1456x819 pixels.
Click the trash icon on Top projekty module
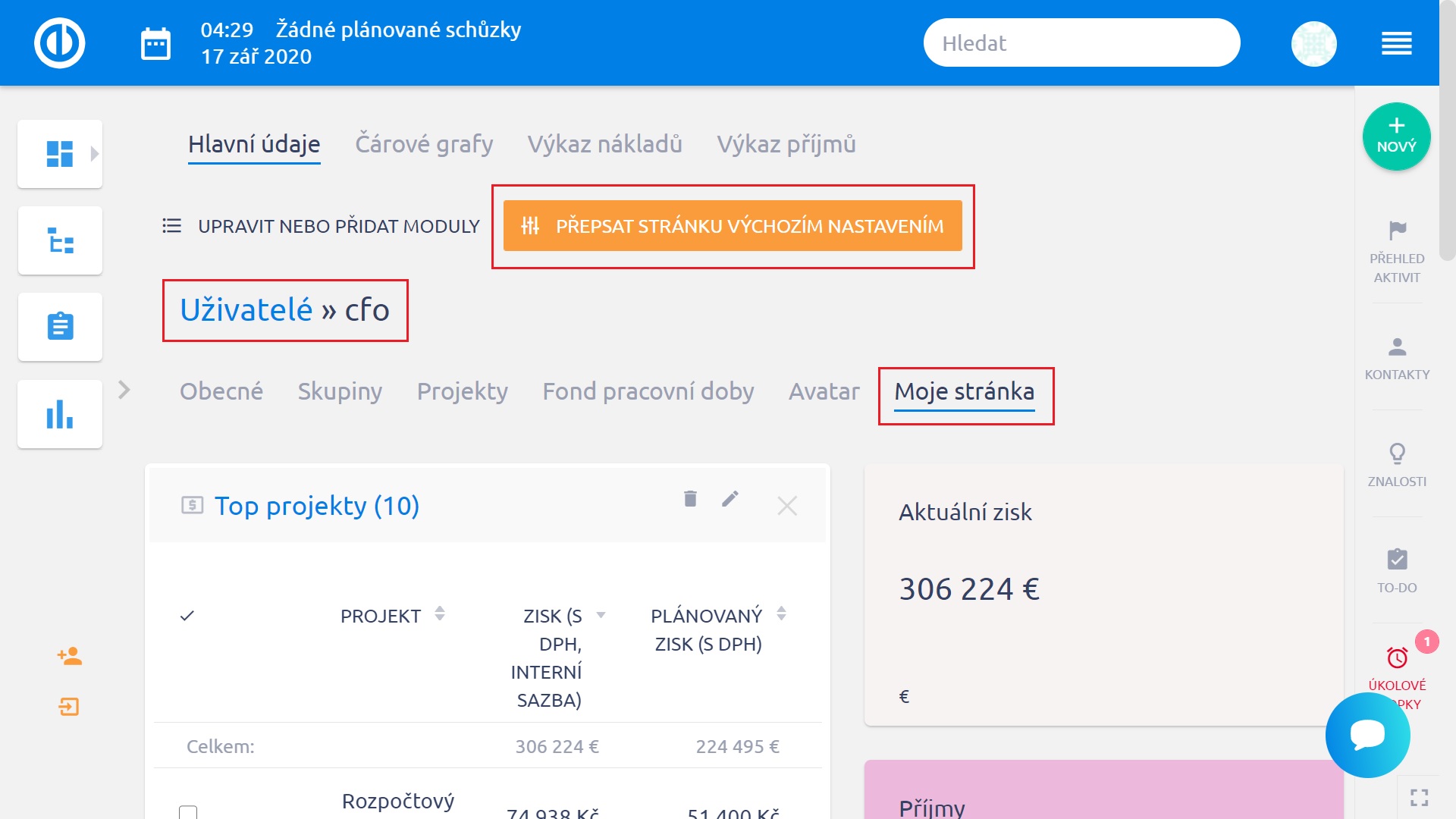click(690, 499)
